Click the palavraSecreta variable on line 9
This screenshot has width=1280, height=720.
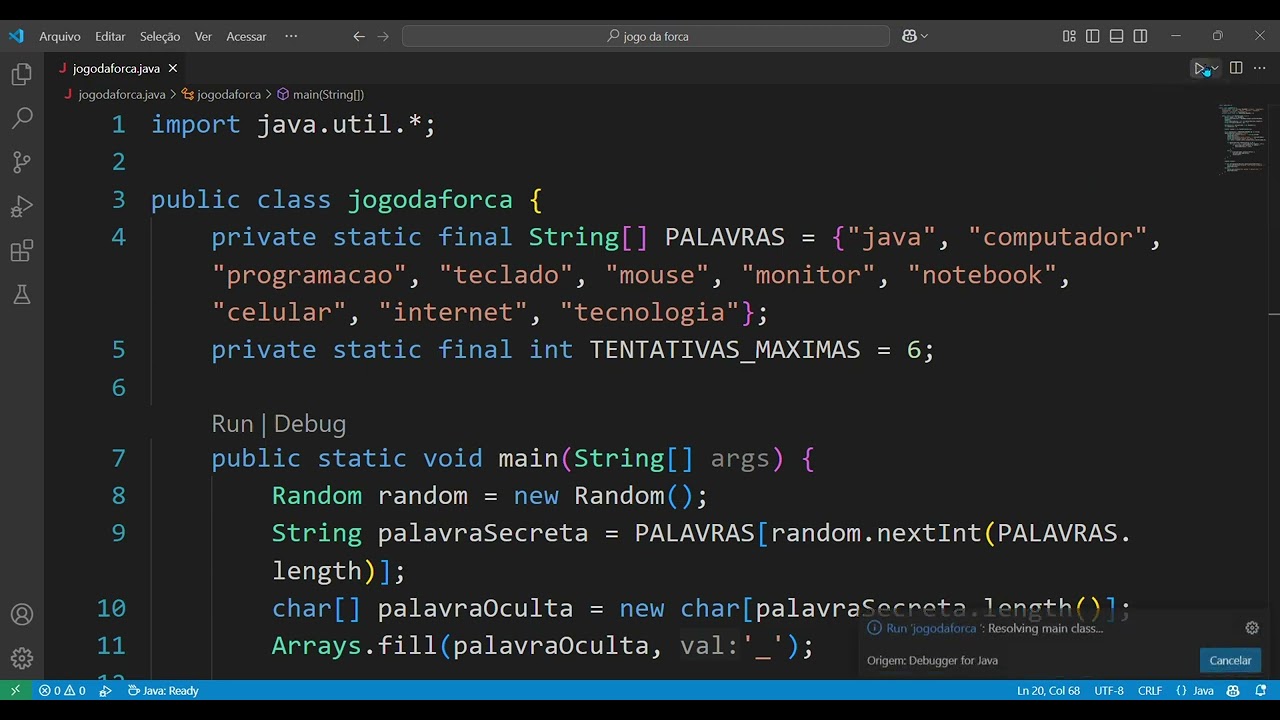click(483, 533)
